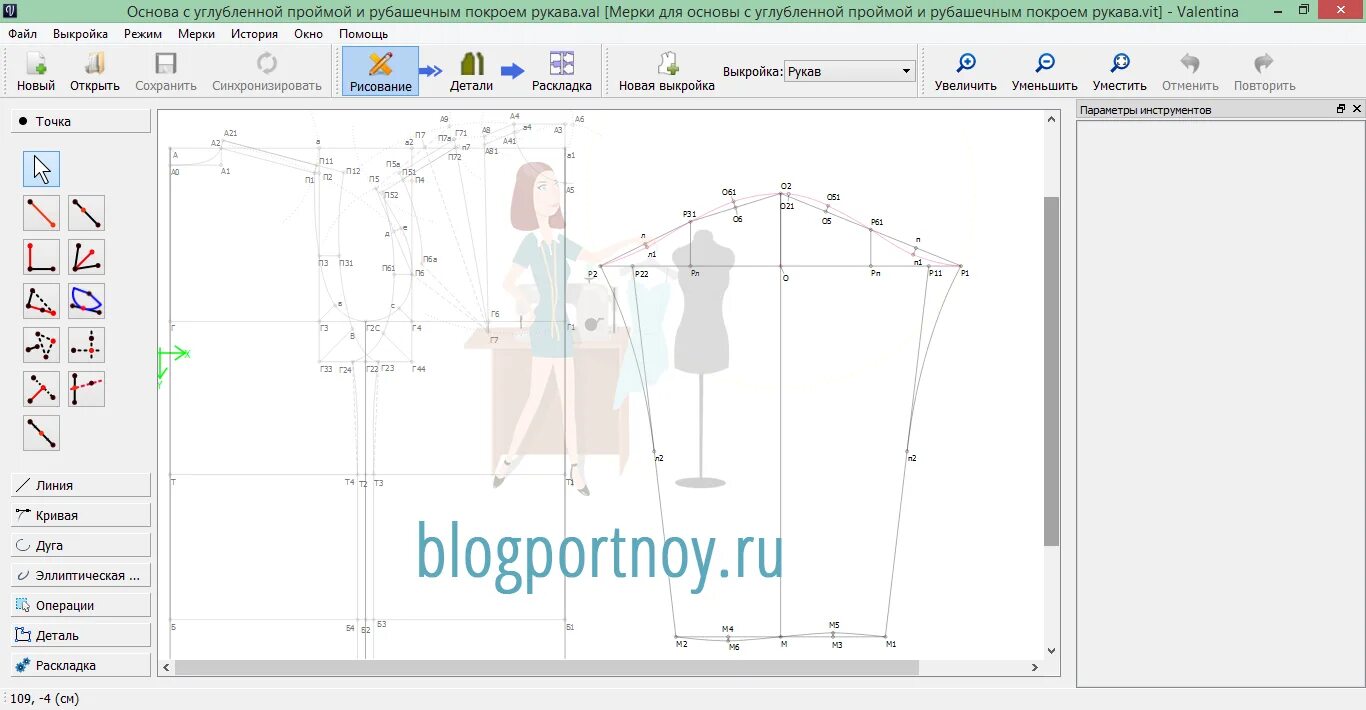
Task: Select point intersect line and axis tool
Action: (x=87, y=389)
